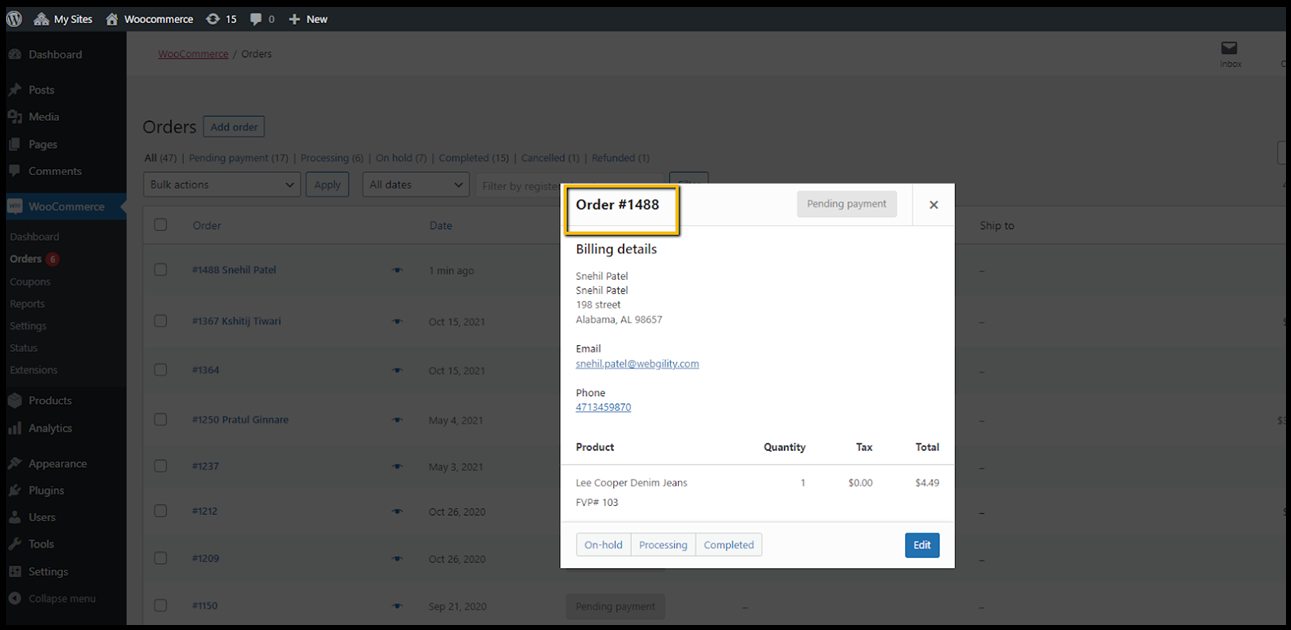The width and height of the screenshot is (1291, 630).
Task: Open the Inbox envelope icon
Action: click(x=1229, y=49)
